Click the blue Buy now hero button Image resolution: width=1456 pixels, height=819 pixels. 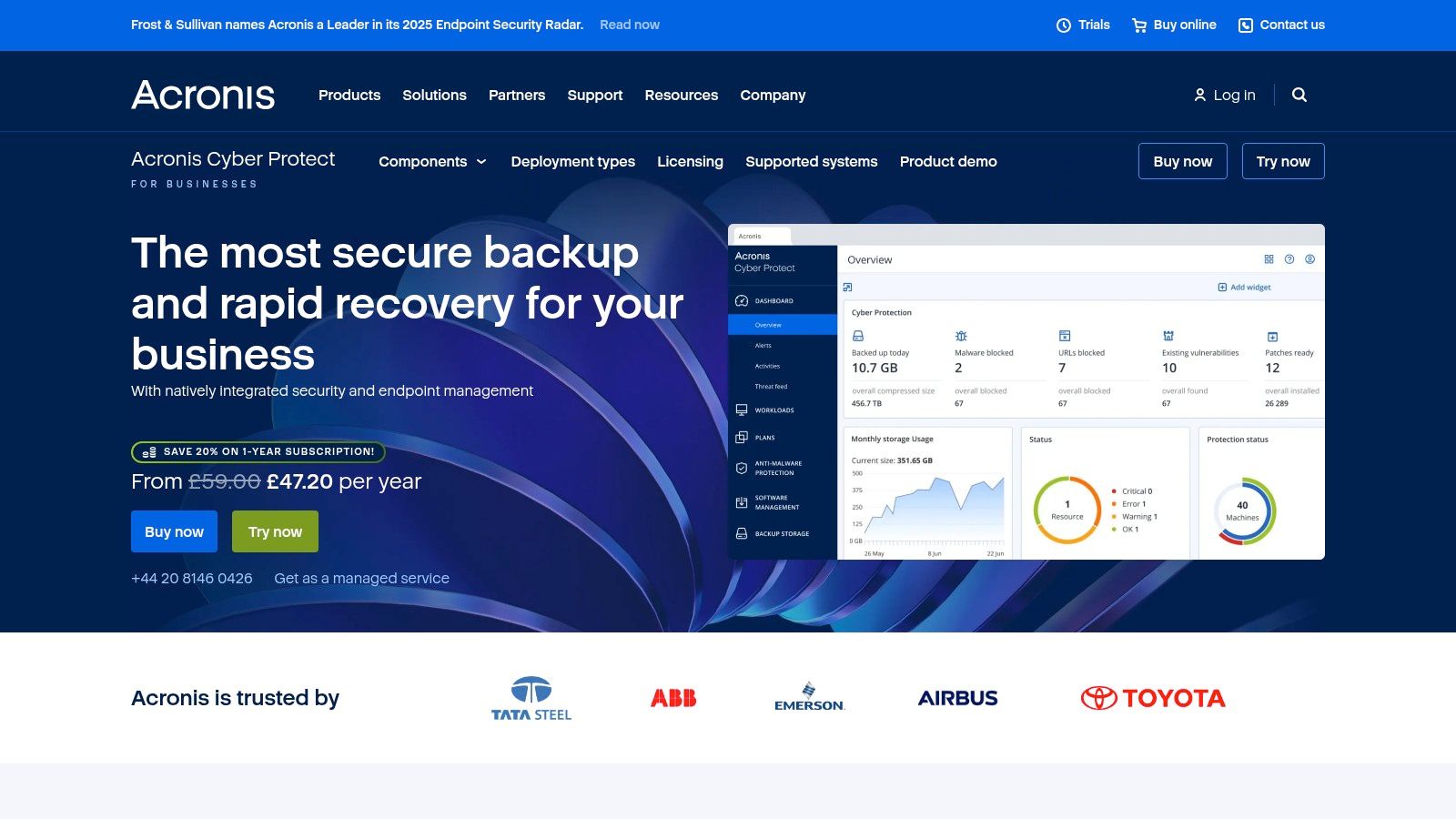(174, 531)
